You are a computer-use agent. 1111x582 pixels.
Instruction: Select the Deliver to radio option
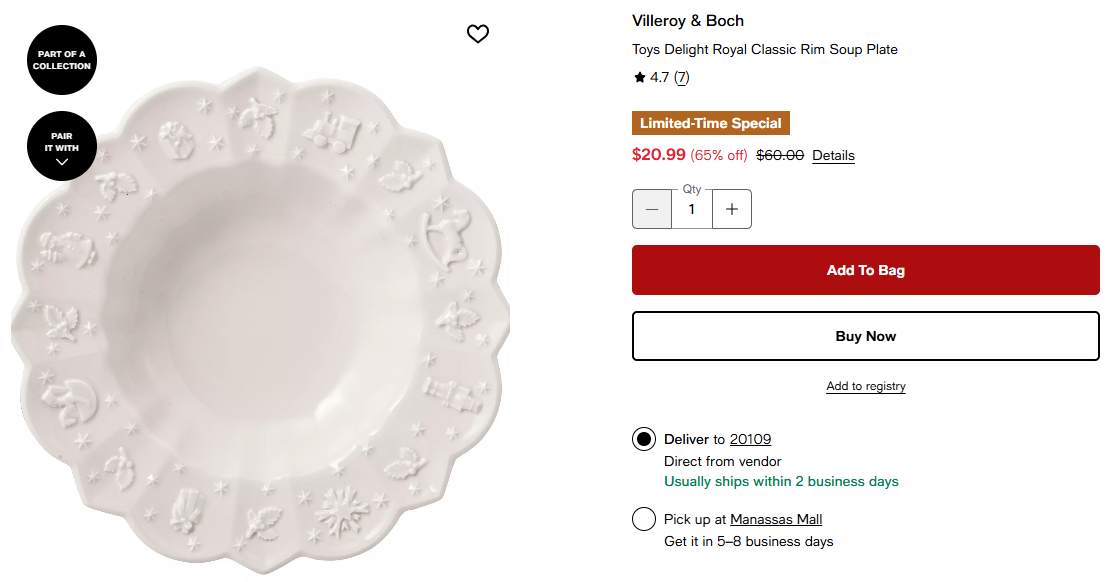644,439
